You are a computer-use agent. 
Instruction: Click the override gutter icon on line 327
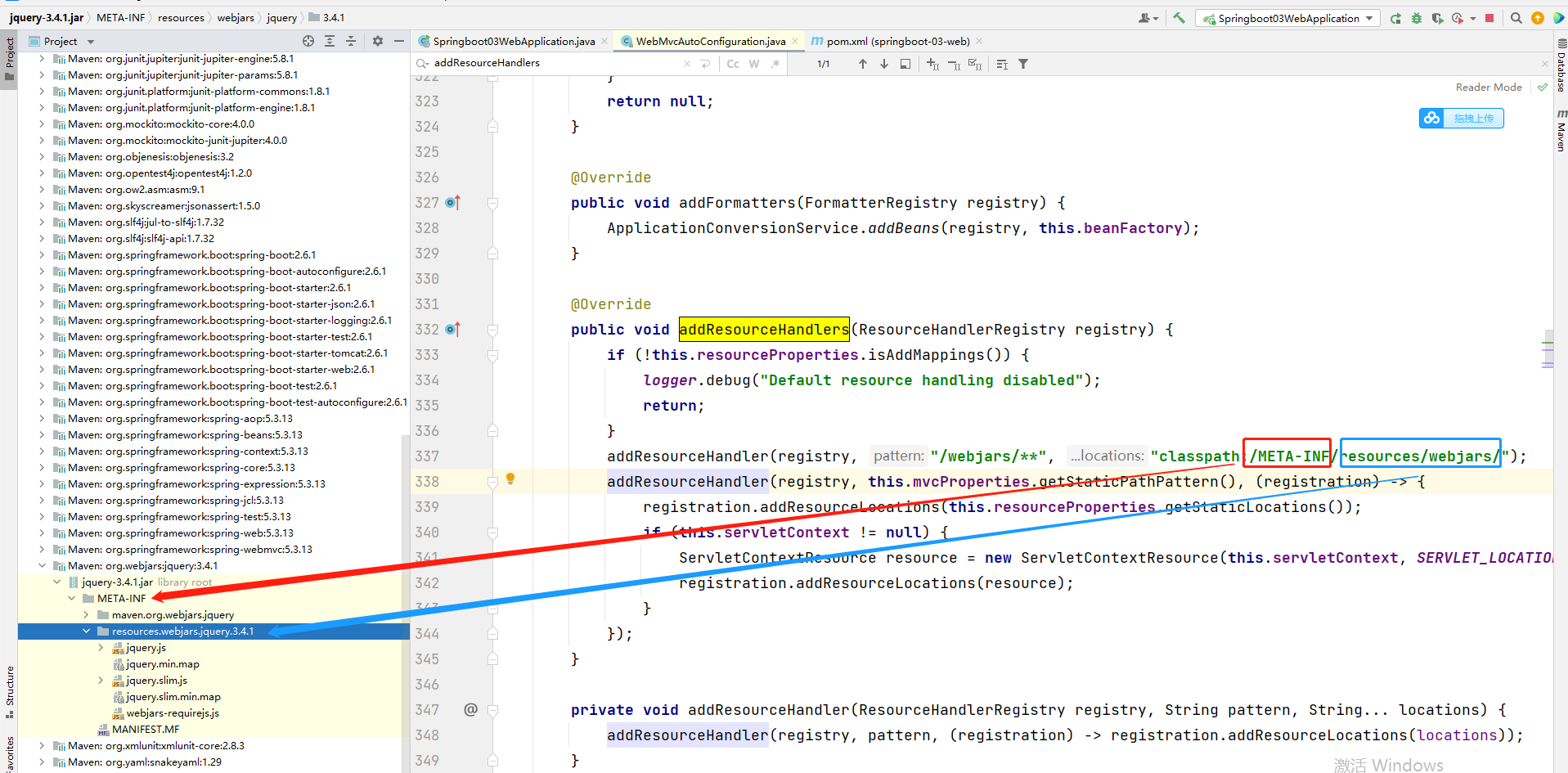click(x=453, y=202)
